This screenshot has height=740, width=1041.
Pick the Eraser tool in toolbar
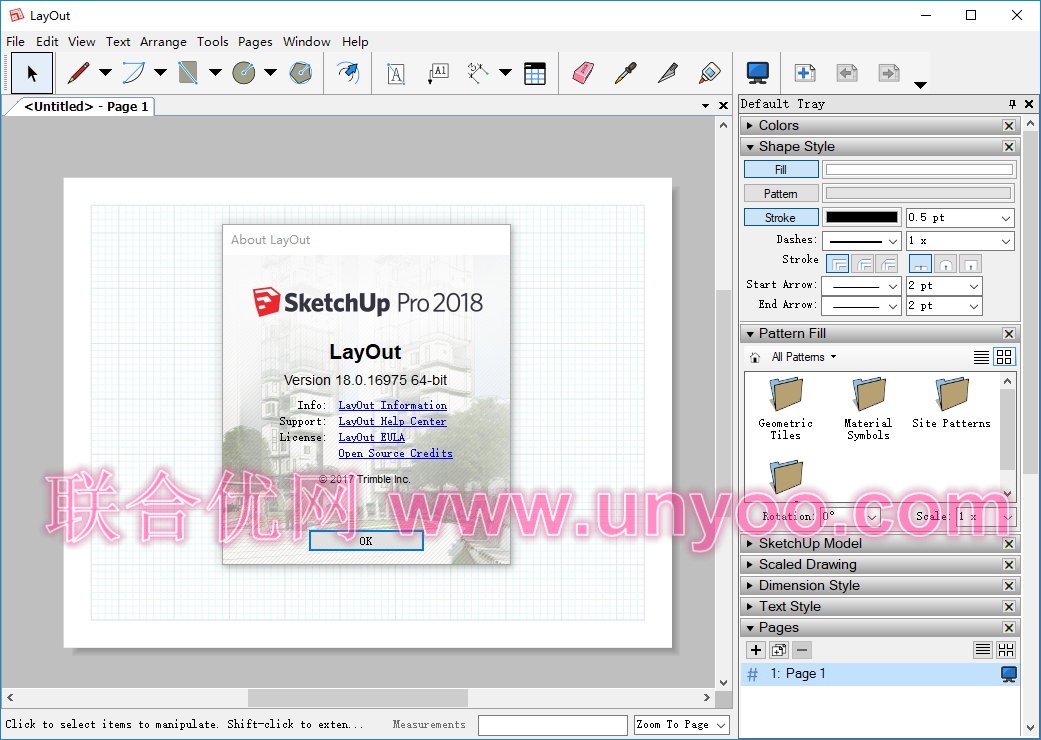583,73
